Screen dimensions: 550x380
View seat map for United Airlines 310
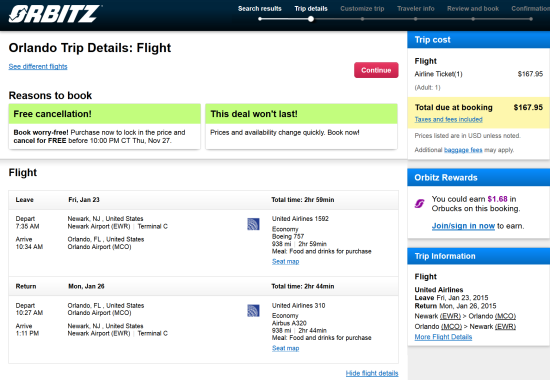286,348
